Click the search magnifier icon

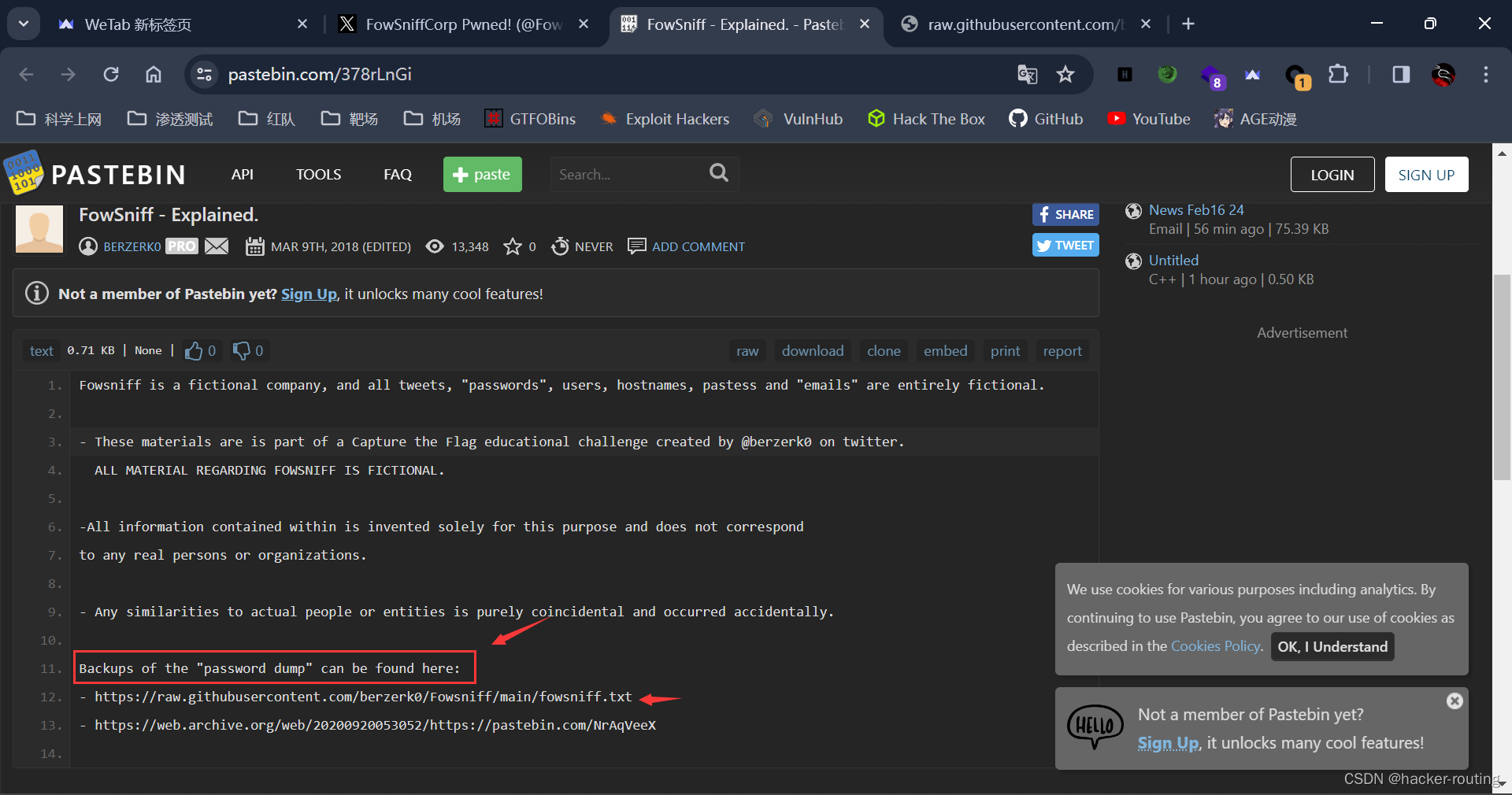pos(719,173)
